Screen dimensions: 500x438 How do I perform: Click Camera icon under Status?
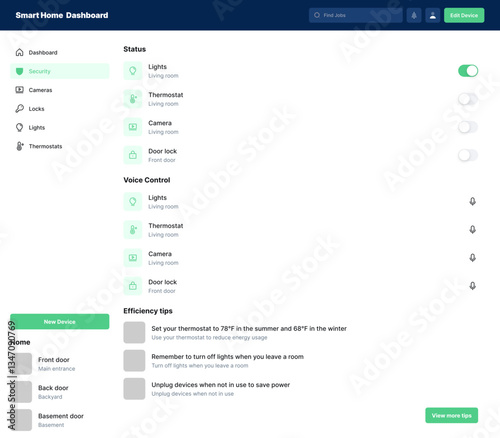tap(133, 127)
